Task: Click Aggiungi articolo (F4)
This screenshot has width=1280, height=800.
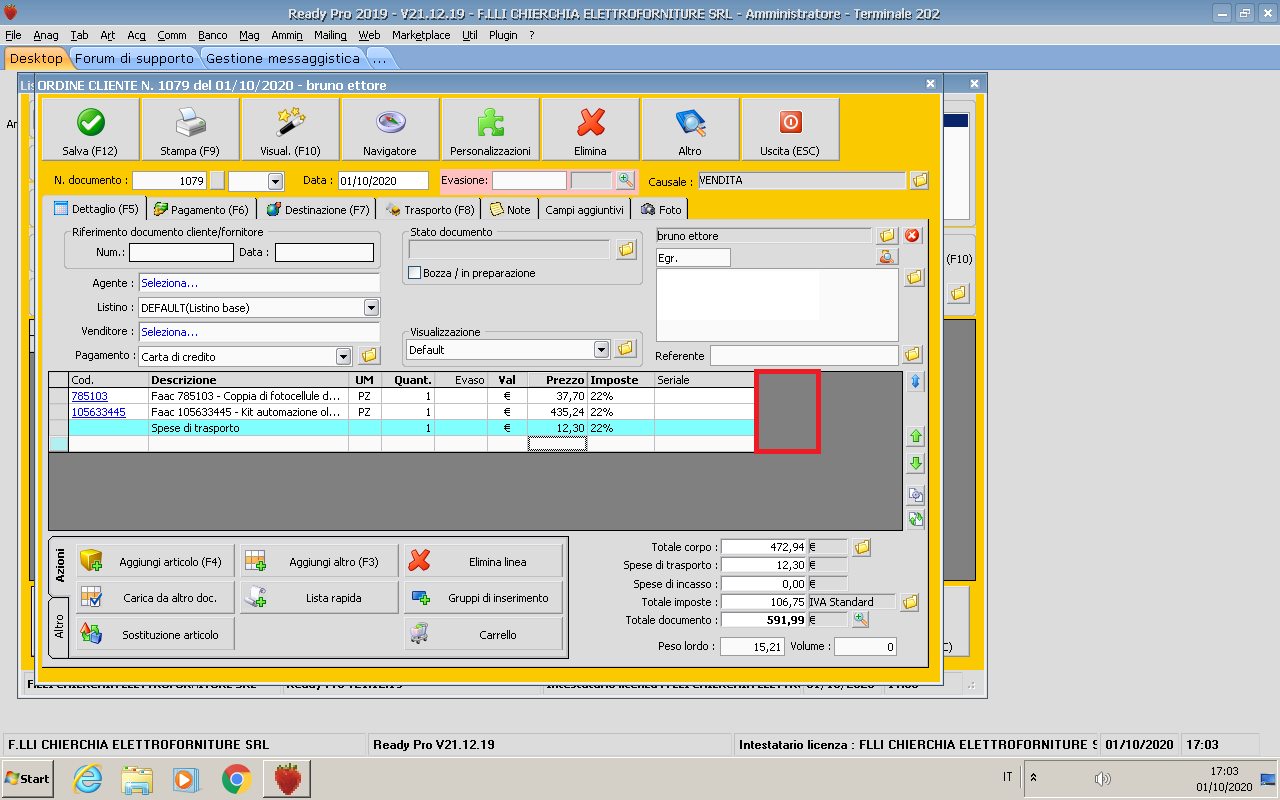Action: (x=156, y=562)
